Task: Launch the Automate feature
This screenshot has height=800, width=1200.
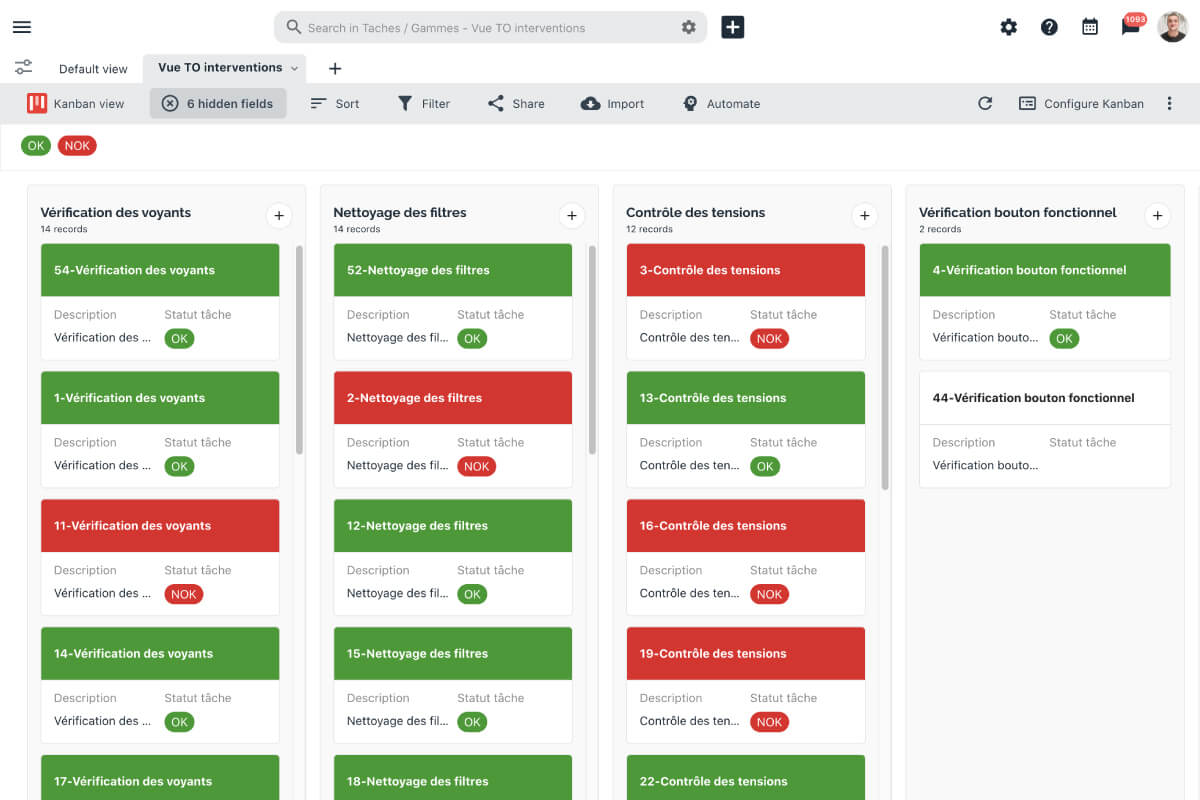Action: (720, 103)
